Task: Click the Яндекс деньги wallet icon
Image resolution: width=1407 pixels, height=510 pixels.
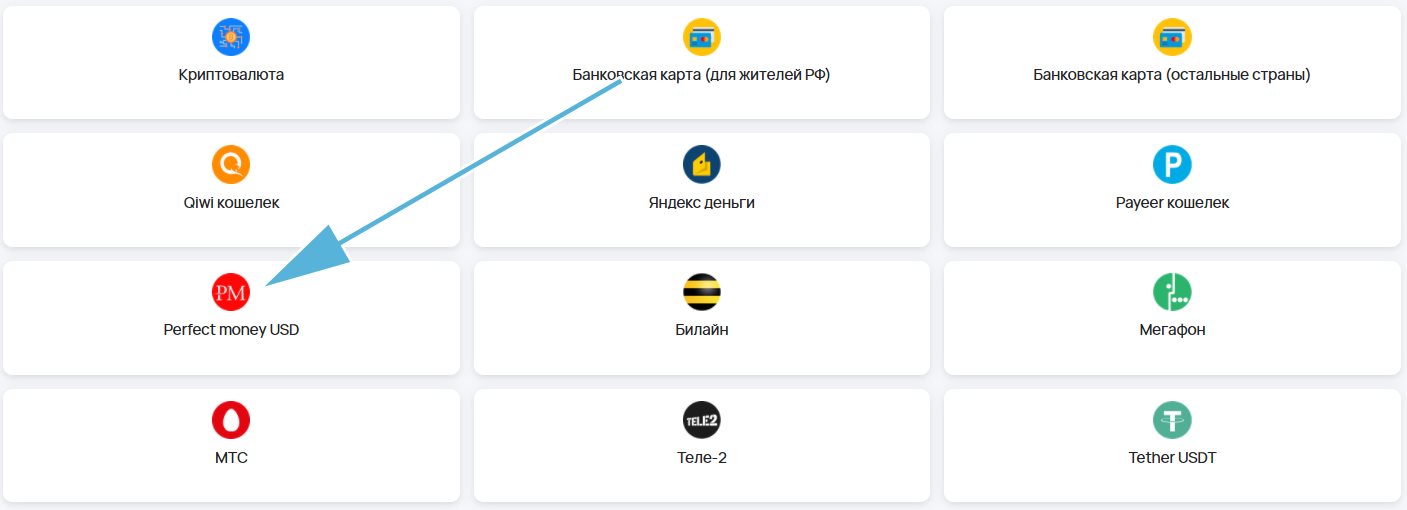Action: point(702,165)
